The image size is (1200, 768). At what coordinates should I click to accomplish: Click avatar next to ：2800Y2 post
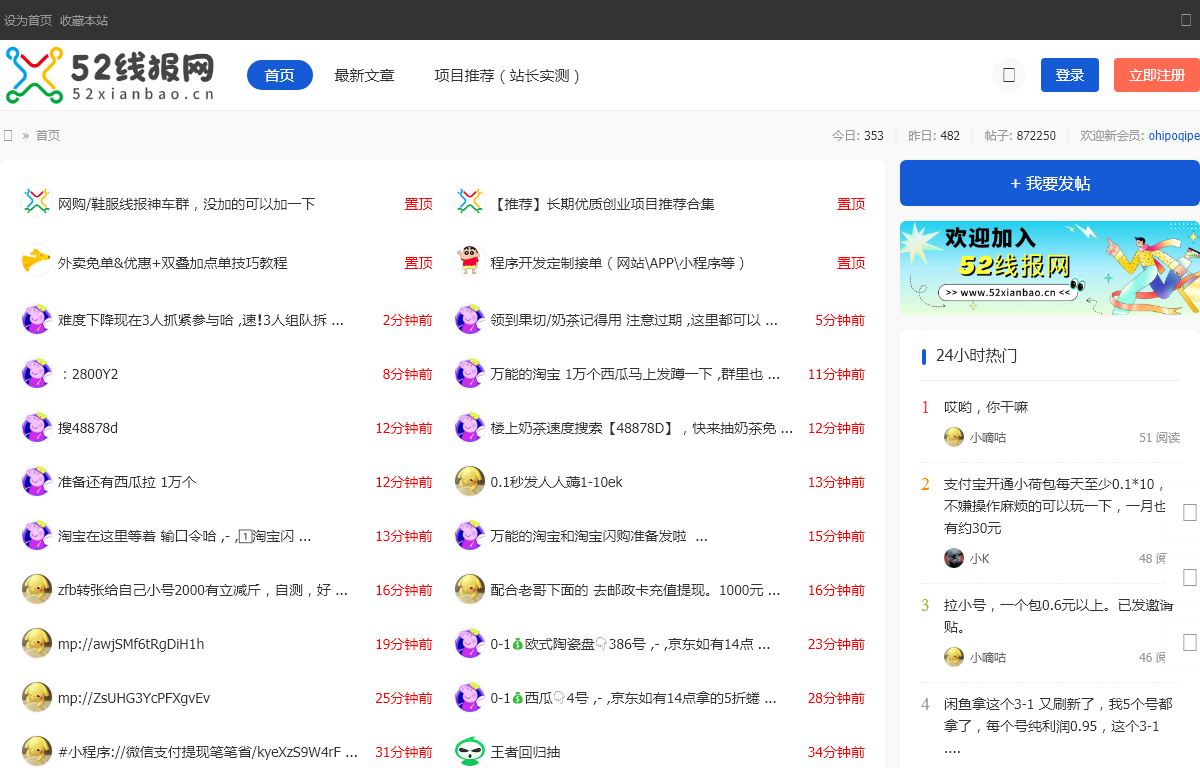(37, 373)
